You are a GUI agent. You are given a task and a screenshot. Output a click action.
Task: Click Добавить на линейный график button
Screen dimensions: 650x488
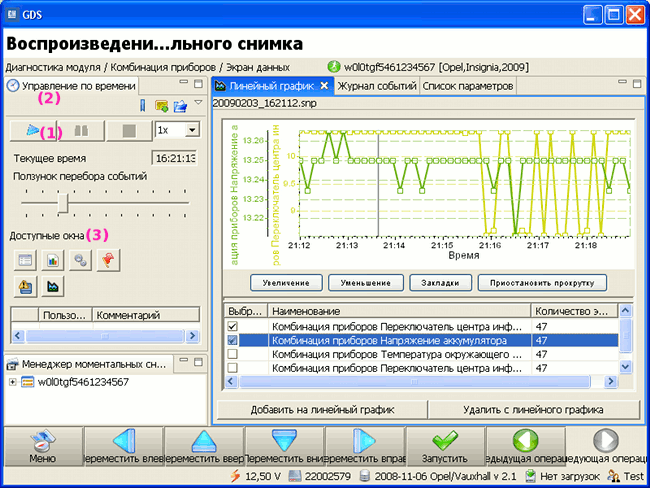click(322, 410)
